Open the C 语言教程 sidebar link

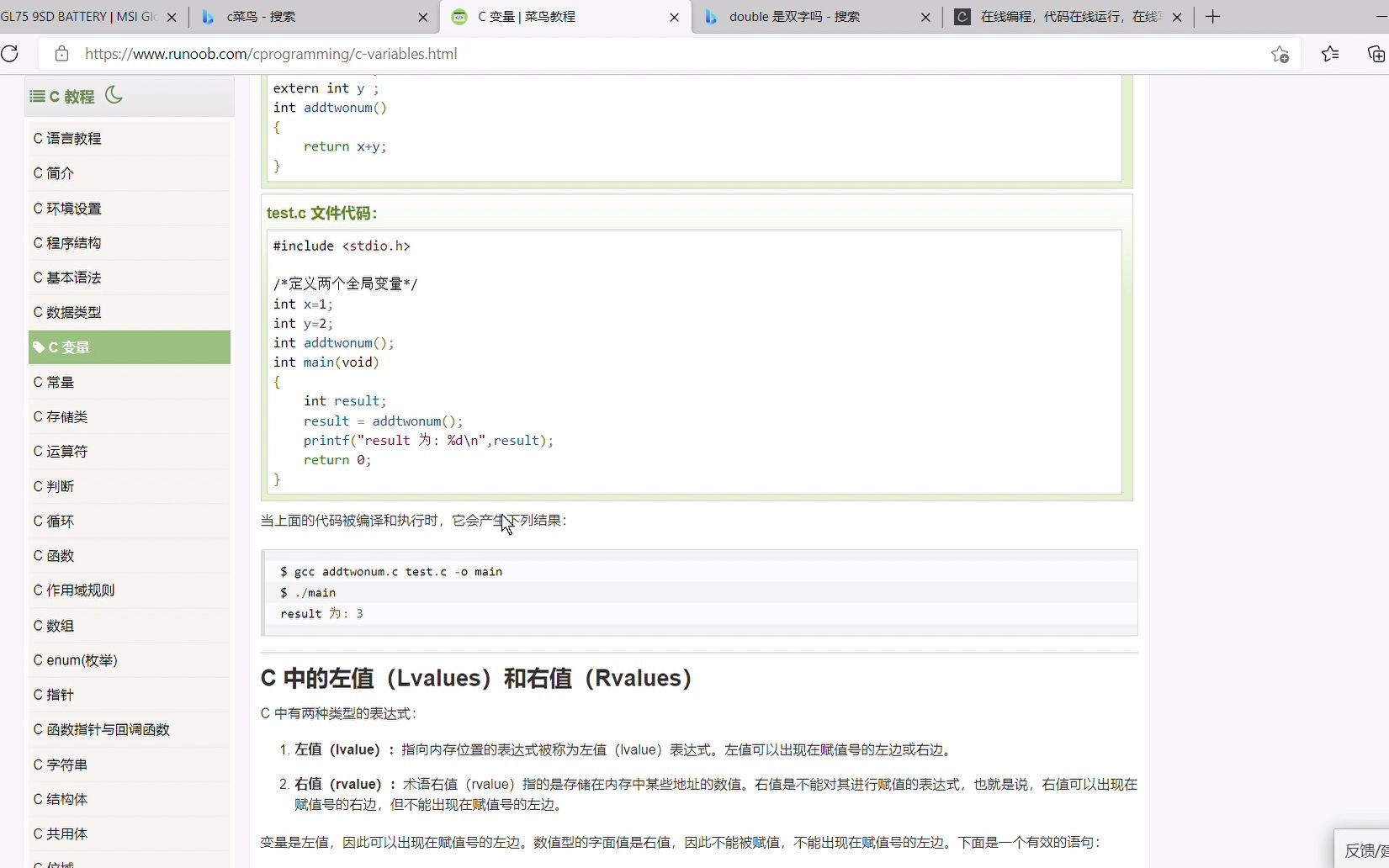130,139
